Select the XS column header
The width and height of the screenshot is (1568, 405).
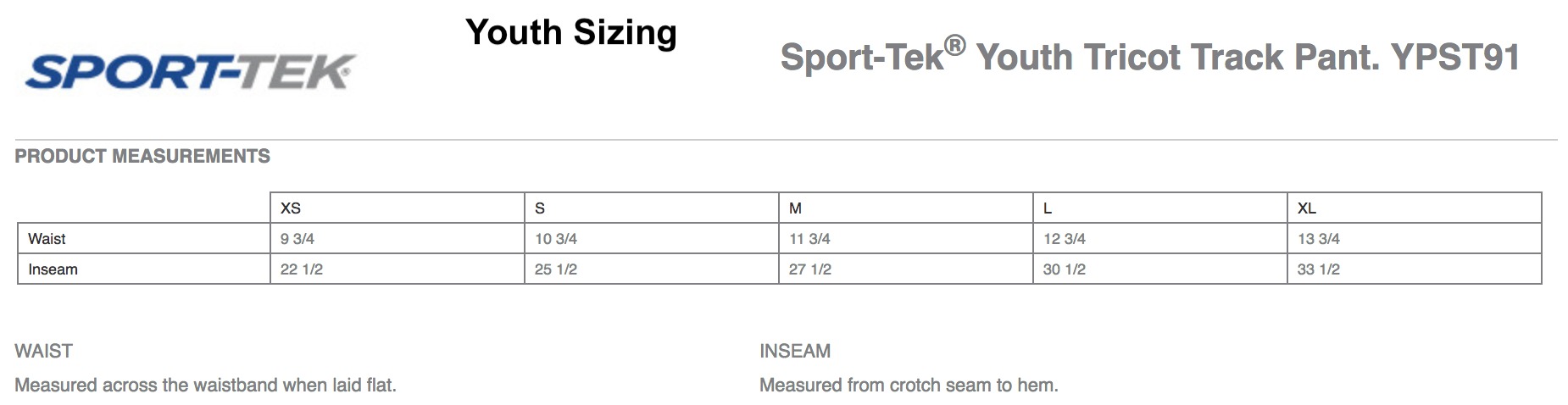click(291, 208)
